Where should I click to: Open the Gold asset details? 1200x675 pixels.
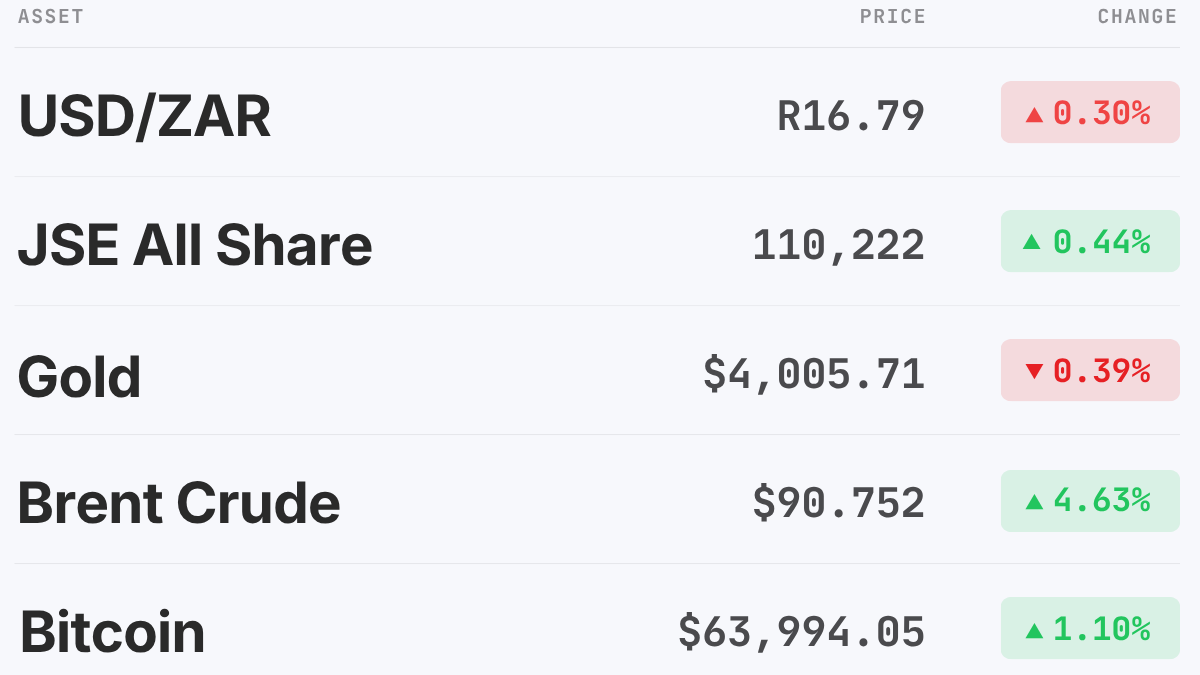598,371
